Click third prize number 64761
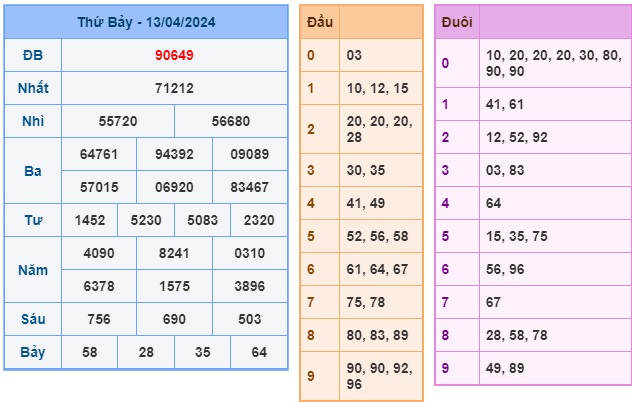This screenshot has height=402, width=632. tap(99, 154)
